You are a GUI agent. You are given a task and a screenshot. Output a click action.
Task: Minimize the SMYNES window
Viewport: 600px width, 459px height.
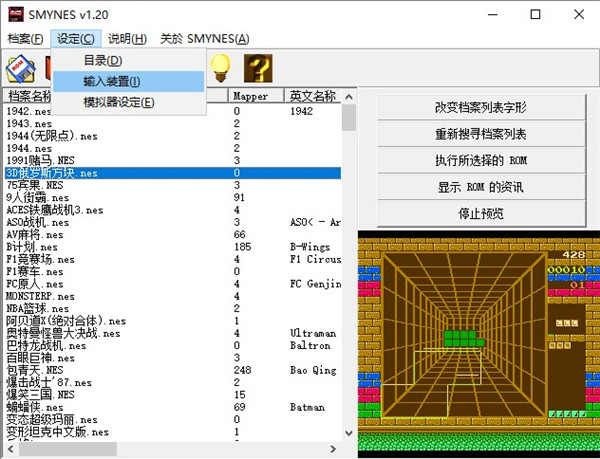click(x=492, y=15)
